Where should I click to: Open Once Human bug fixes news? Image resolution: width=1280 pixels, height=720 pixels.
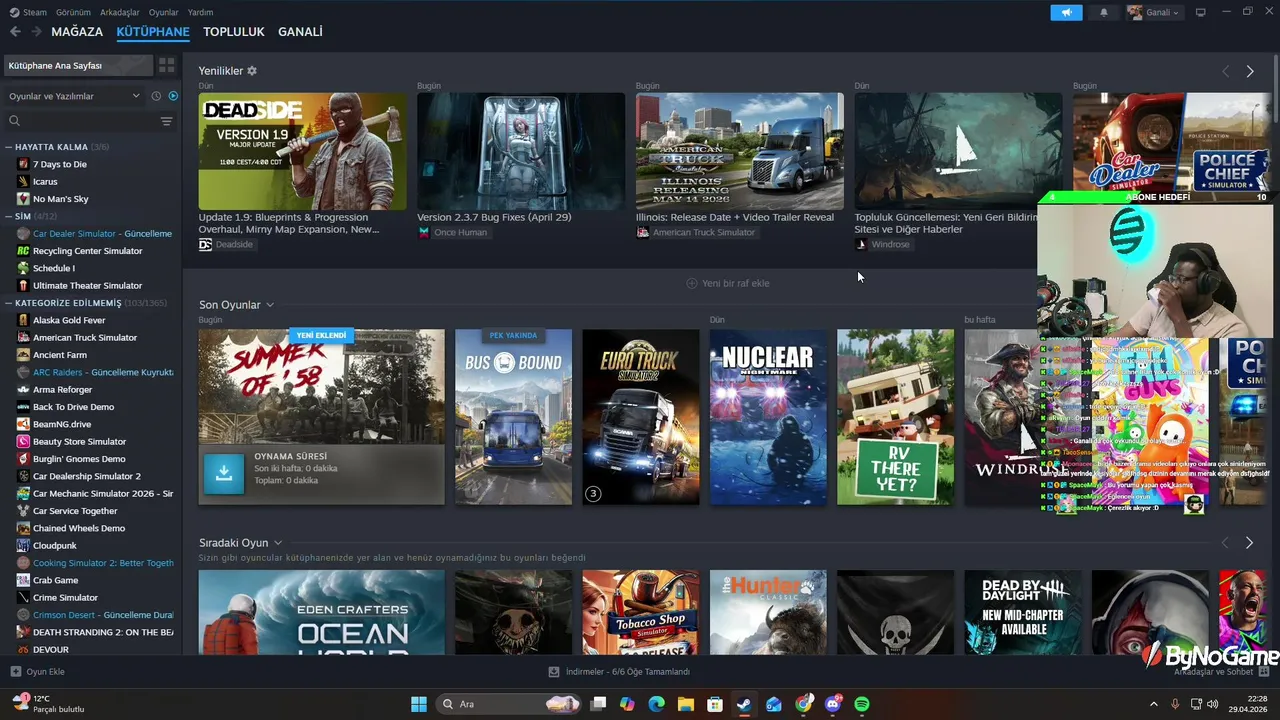521,151
